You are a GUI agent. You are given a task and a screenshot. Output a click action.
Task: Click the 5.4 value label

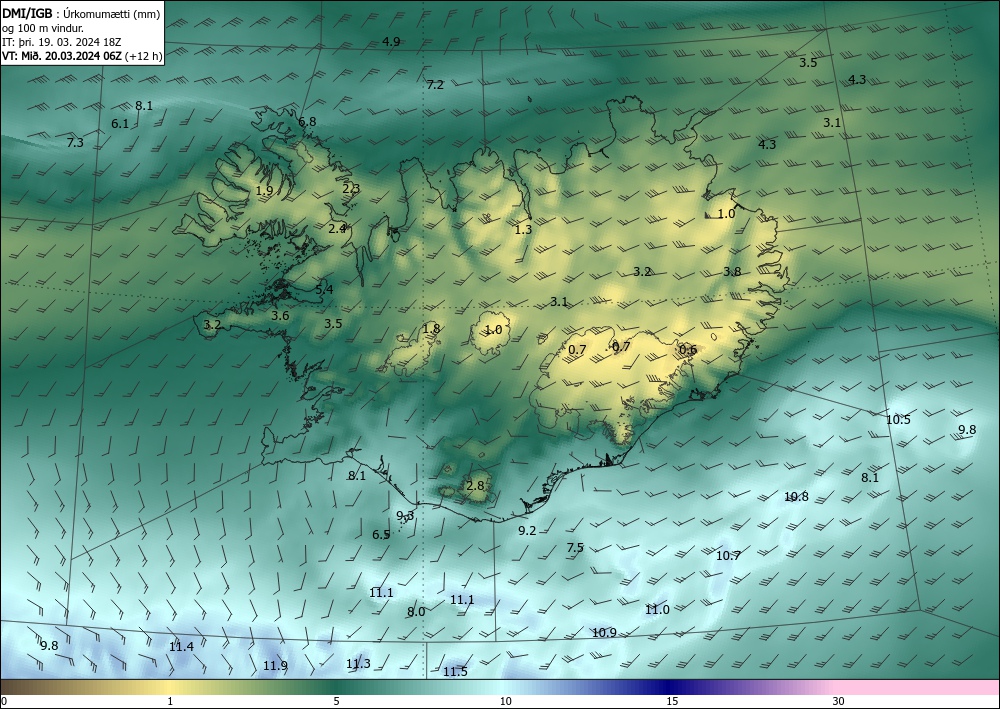[x=324, y=289]
